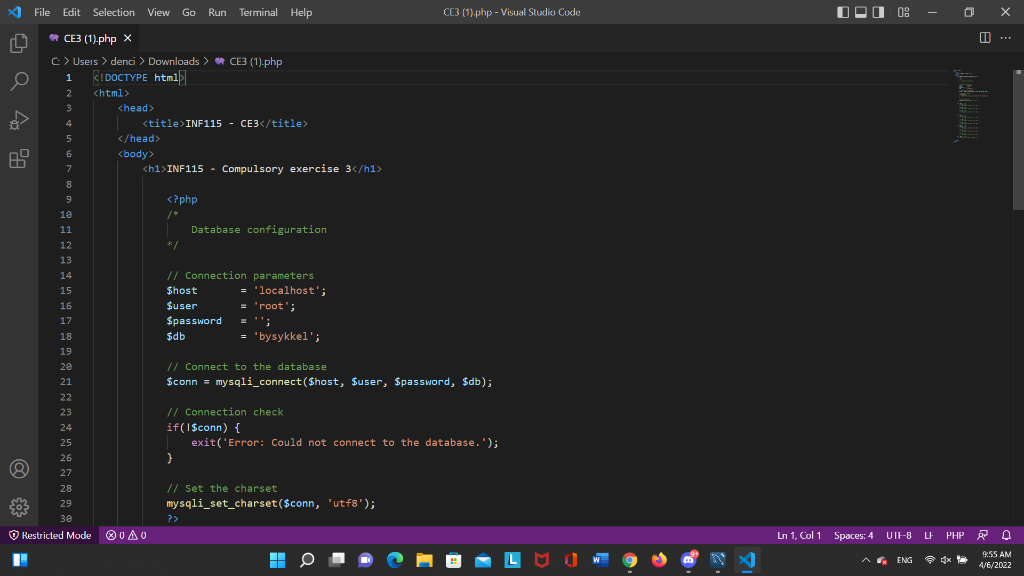Open the File menu
This screenshot has width=1024, height=576.
[42, 12]
